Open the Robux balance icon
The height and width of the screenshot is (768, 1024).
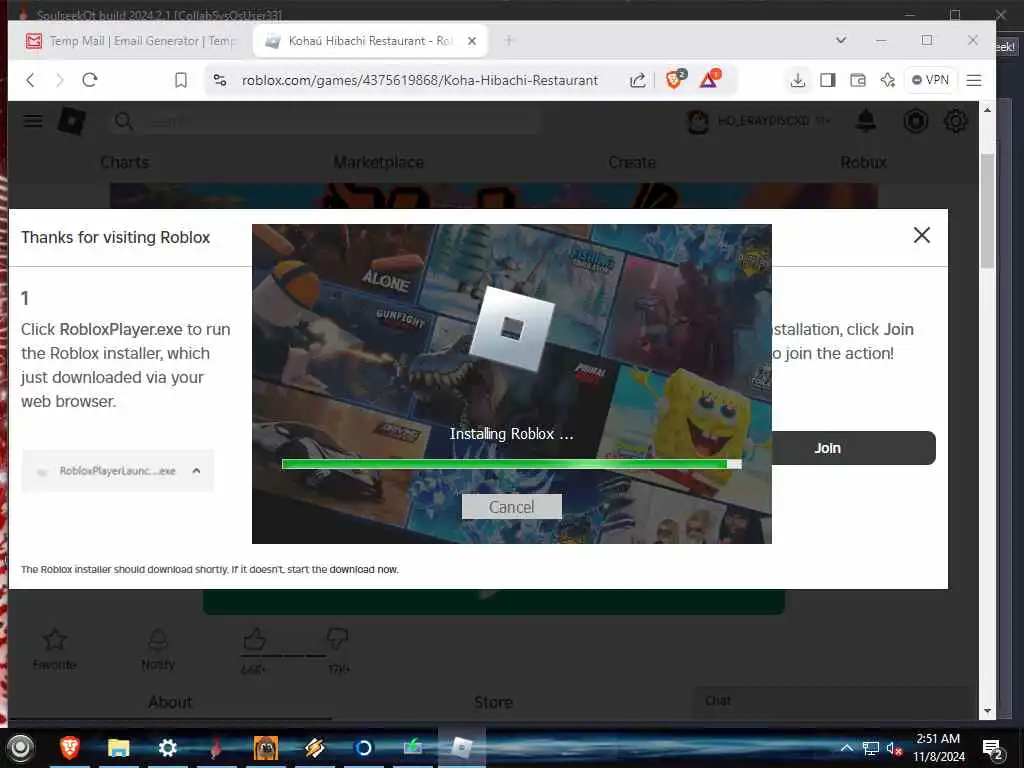916,121
